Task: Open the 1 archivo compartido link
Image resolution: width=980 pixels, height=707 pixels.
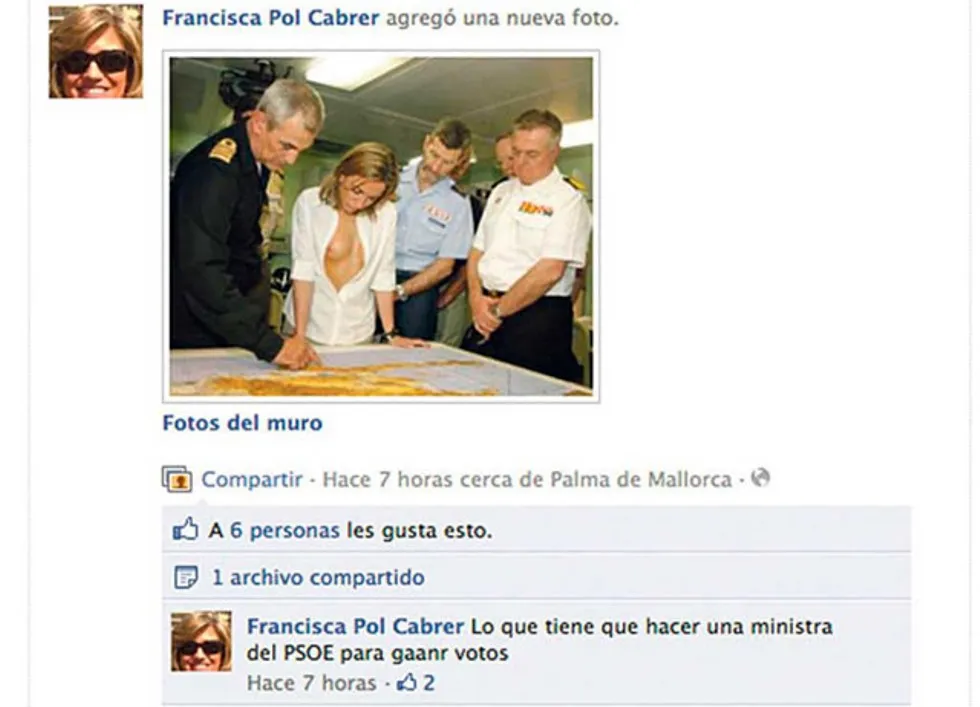Action: click(x=318, y=578)
